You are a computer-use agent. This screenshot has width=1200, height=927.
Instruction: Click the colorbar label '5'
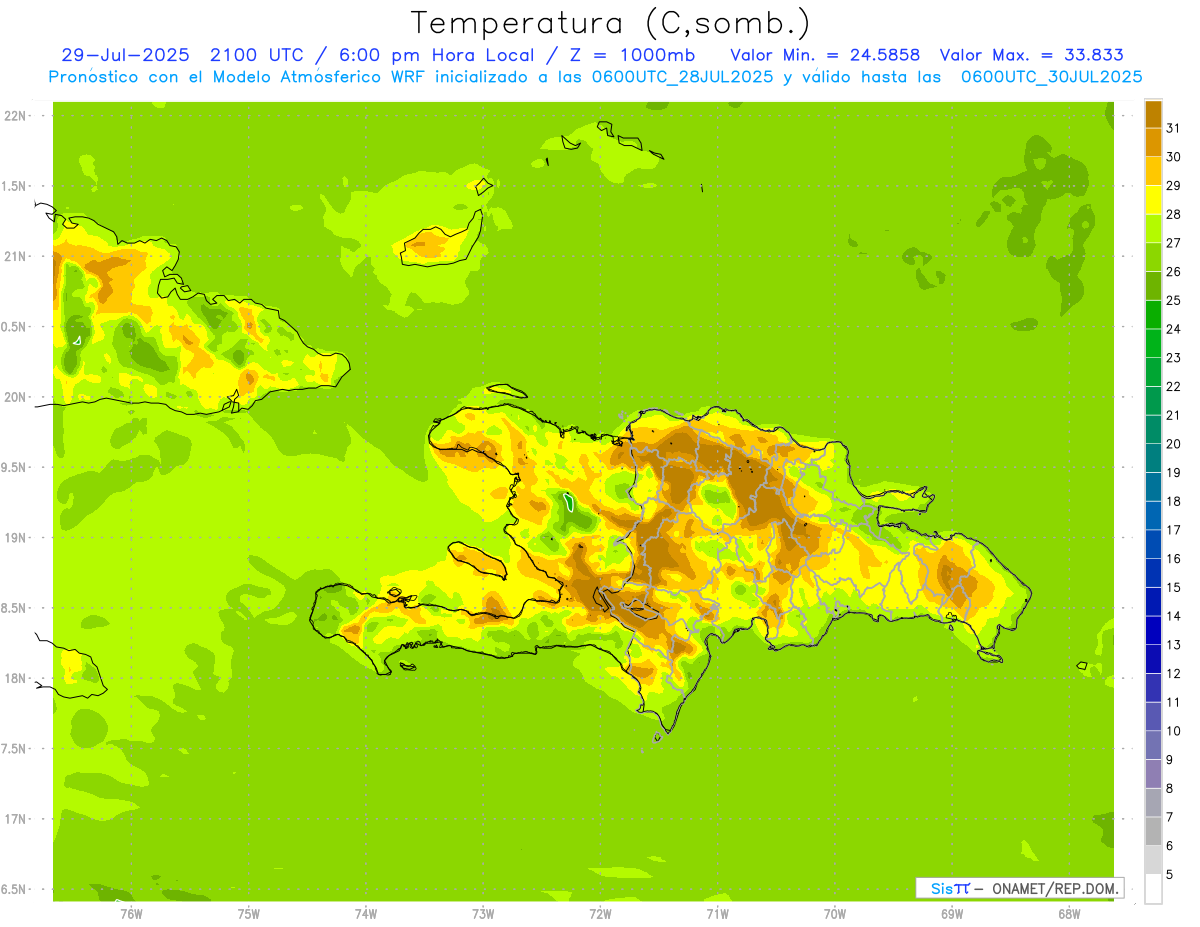(1169, 874)
